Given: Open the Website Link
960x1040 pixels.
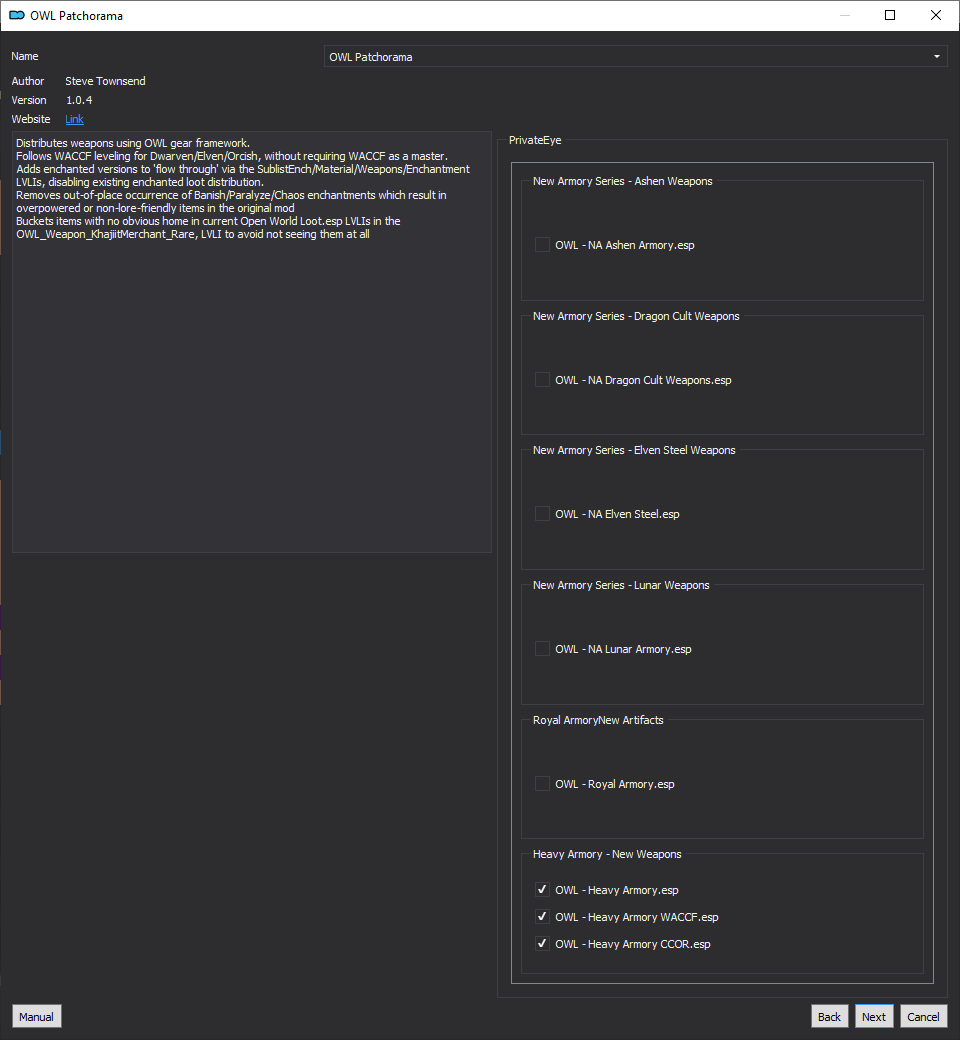Looking at the screenshot, I should [x=74, y=119].
